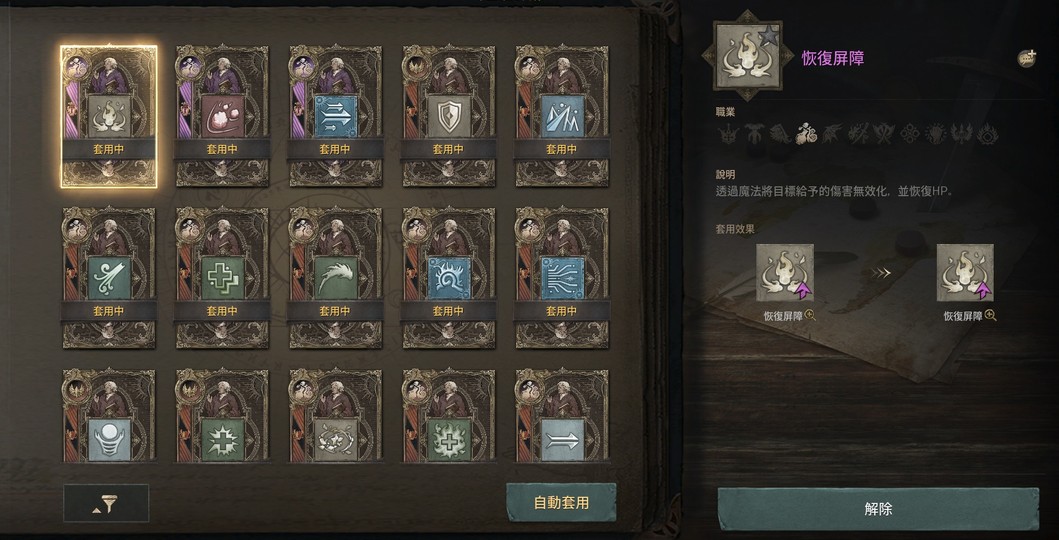The height and width of the screenshot is (540, 1059).
Task: Select the shield skill card
Action: tap(449, 116)
